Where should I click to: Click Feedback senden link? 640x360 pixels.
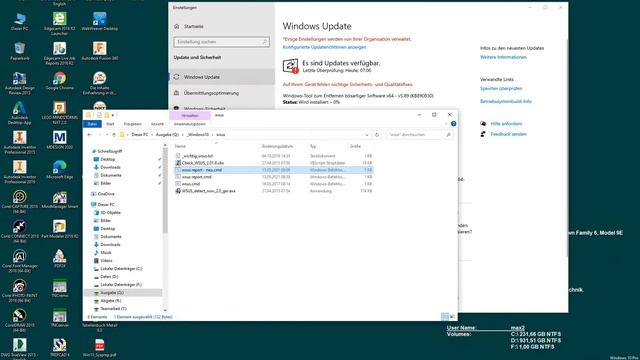click(x=509, y=134)
